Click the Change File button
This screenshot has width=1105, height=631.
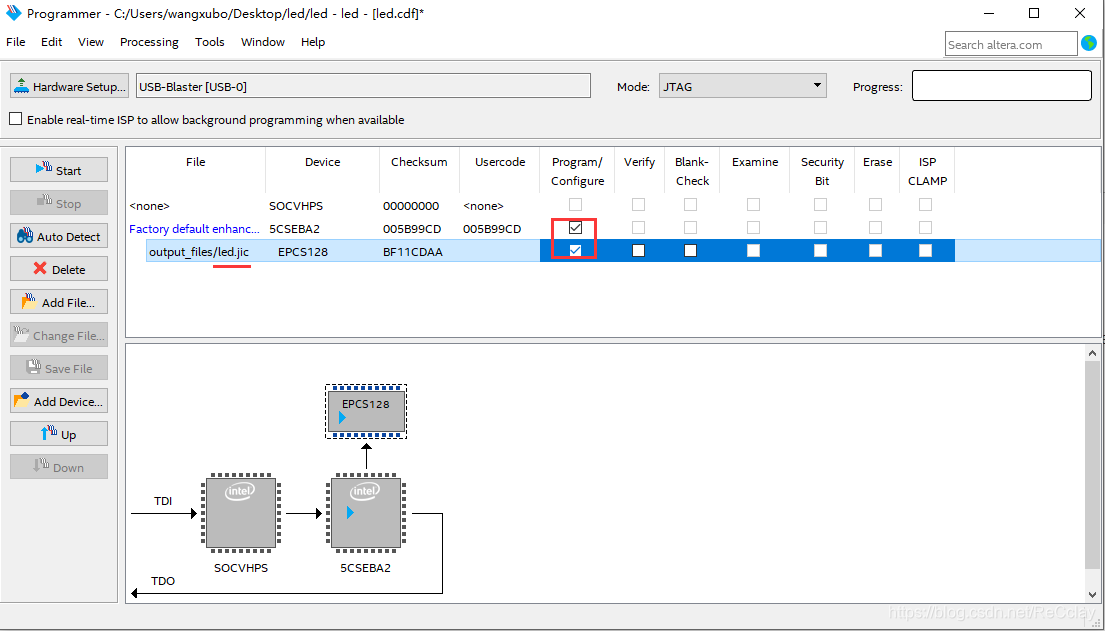[58, 336]
